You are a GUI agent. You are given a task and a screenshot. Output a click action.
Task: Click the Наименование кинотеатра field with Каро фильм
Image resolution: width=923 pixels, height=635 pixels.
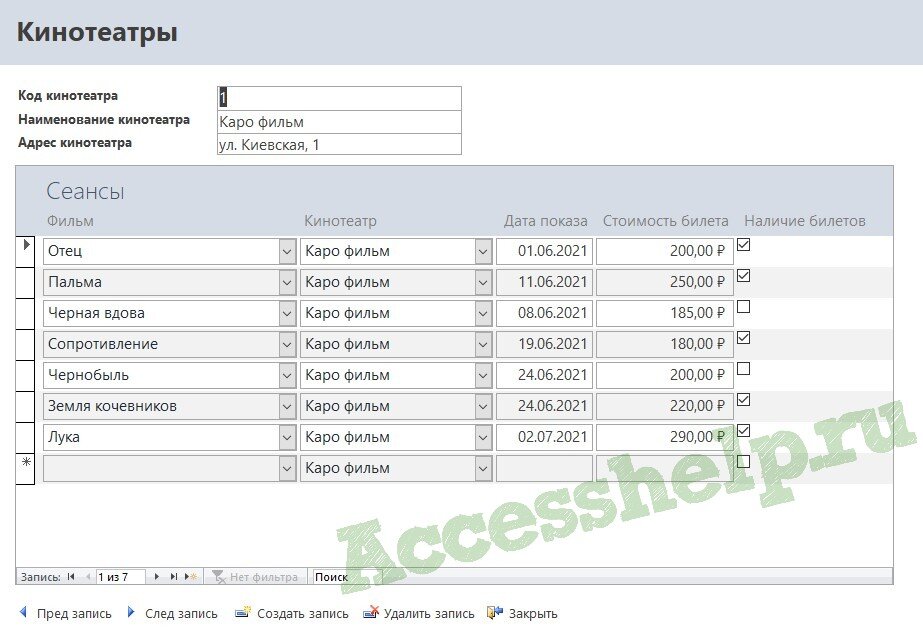point(339,122)
